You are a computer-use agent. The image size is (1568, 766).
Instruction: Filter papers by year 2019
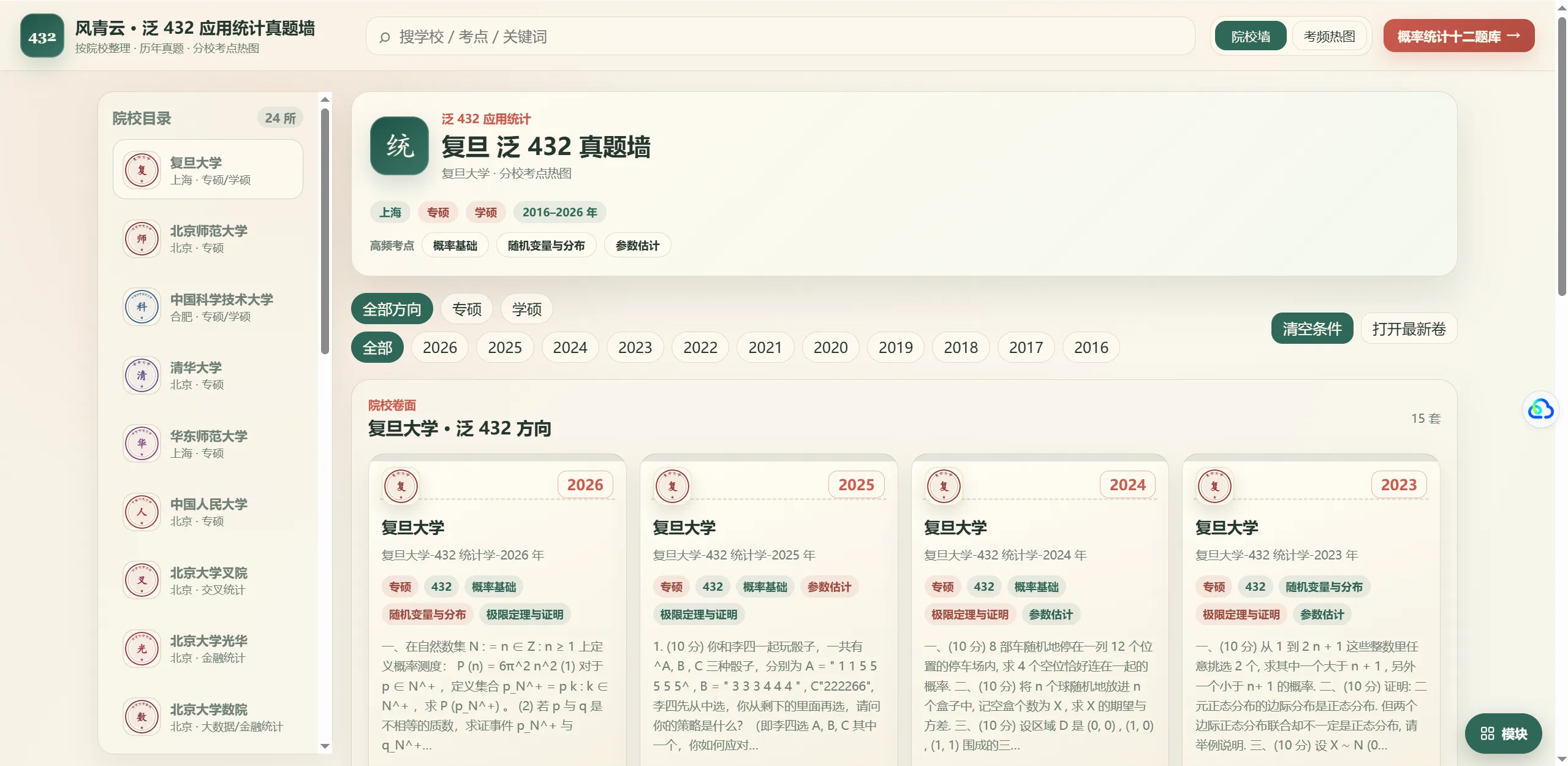(x=896, y=347)
